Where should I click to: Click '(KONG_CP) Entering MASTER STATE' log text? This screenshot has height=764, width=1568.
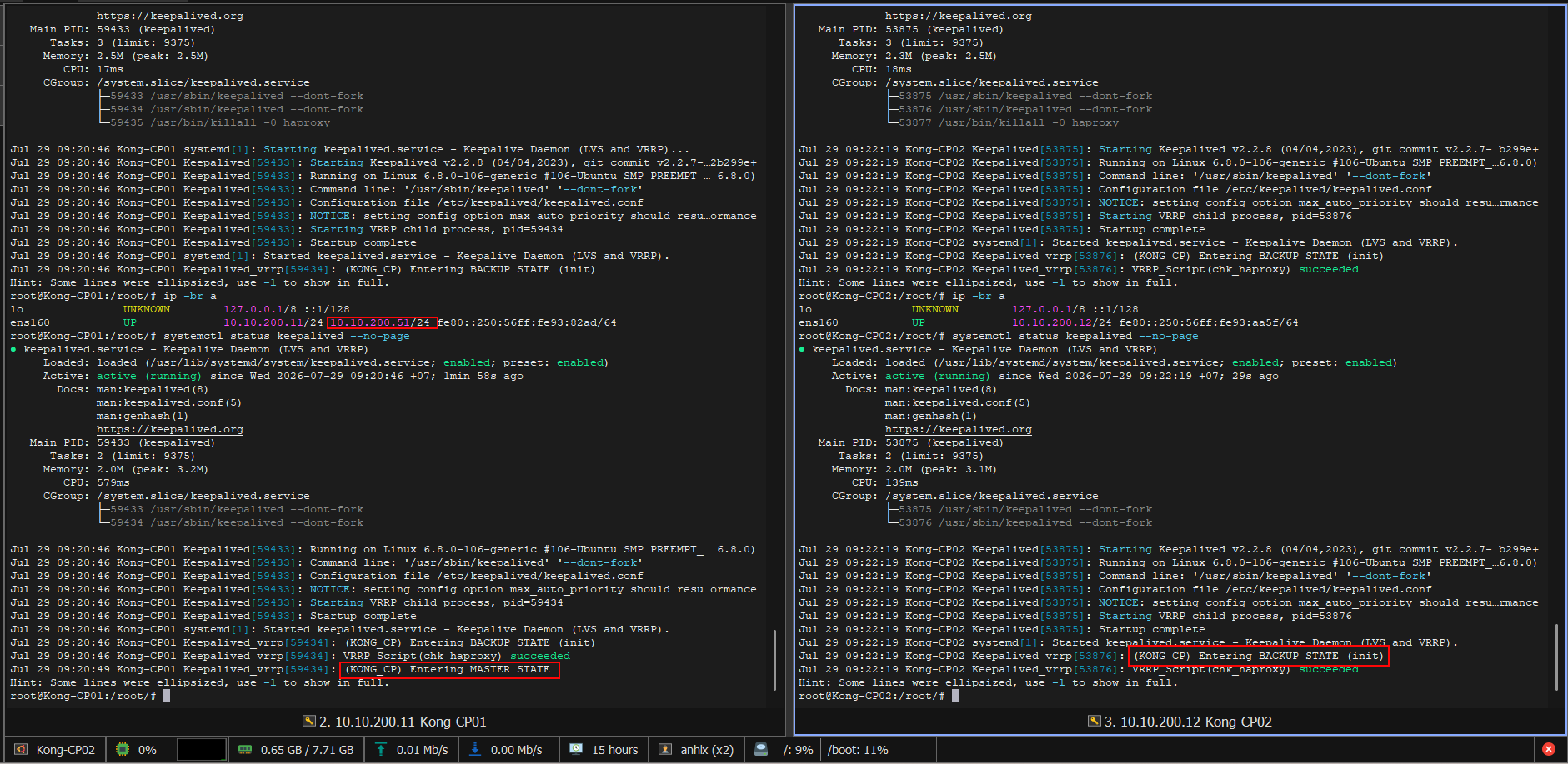pyautogui.click(x=448, y=669)
